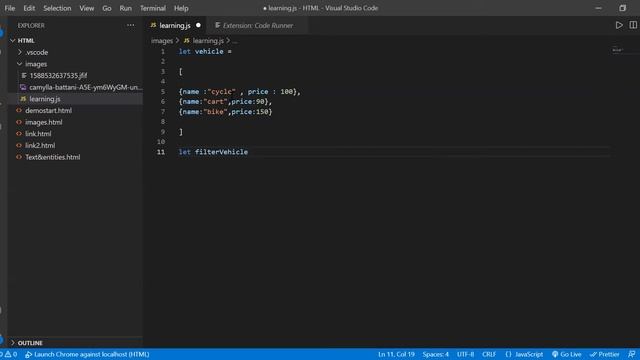Viewport: 640px width, 360px height.
Task: Click "cart" string on line 6
Action: tap(216, 102)
